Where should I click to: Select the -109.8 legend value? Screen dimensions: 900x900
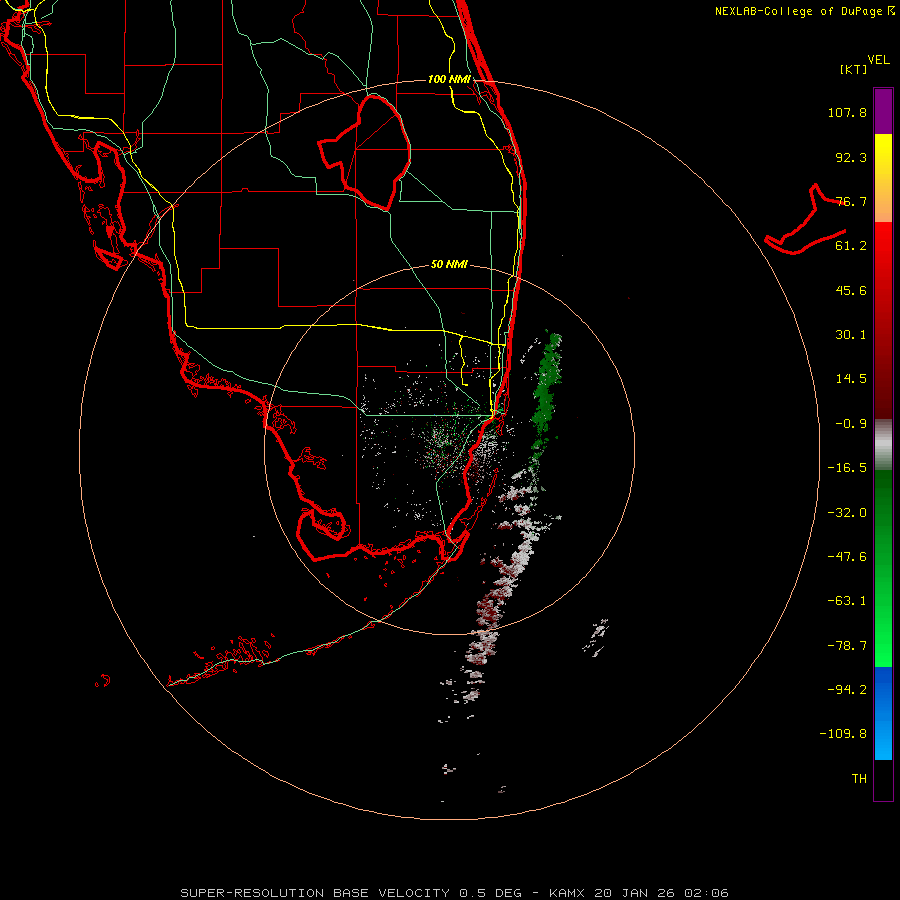pos(844,734)
